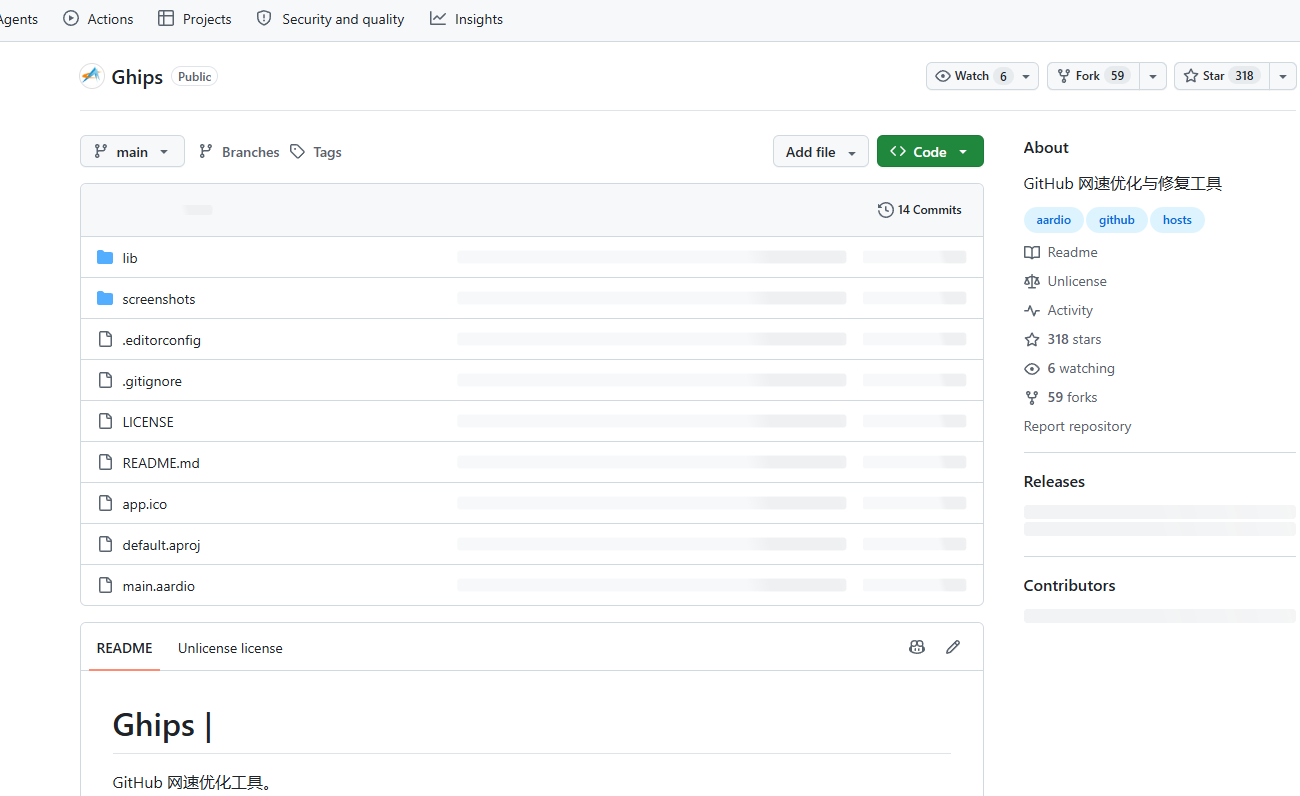Open the main branch selector dropdown

(x=132, y=151)
